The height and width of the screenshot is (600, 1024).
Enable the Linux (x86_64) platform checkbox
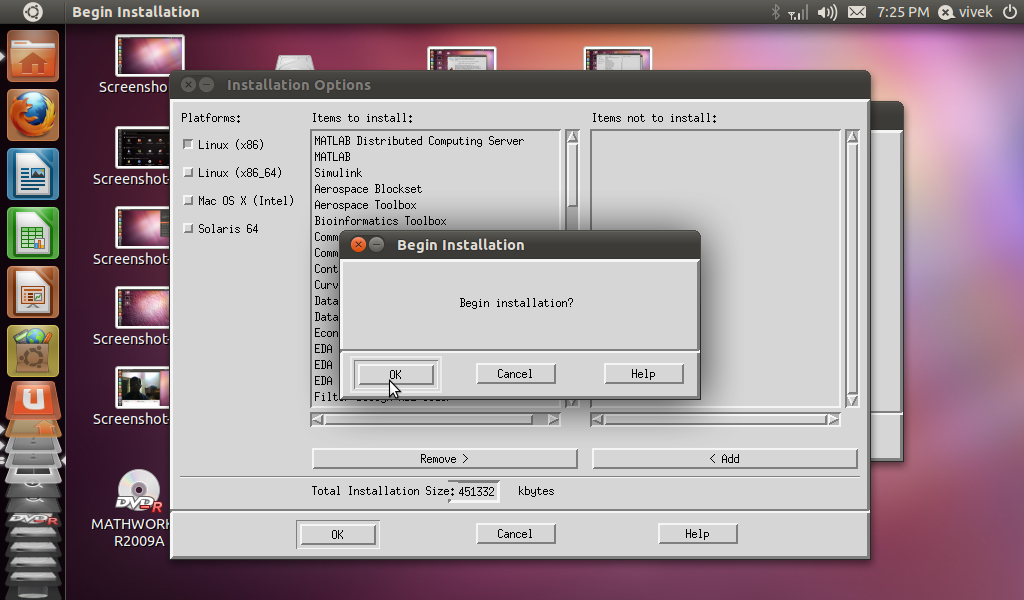(188, 172)
